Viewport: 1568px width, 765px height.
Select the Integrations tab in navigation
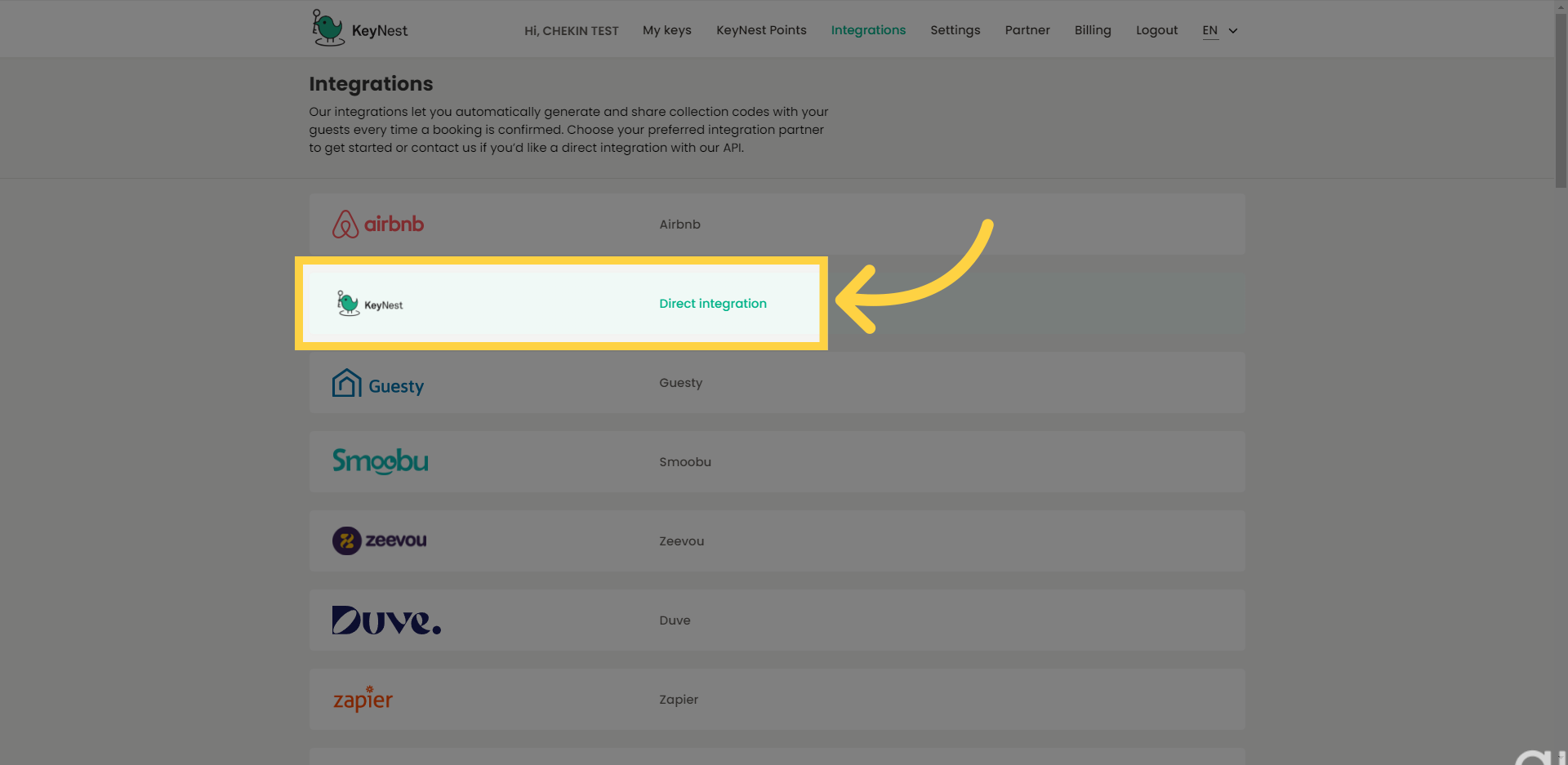tap(868, 30)
